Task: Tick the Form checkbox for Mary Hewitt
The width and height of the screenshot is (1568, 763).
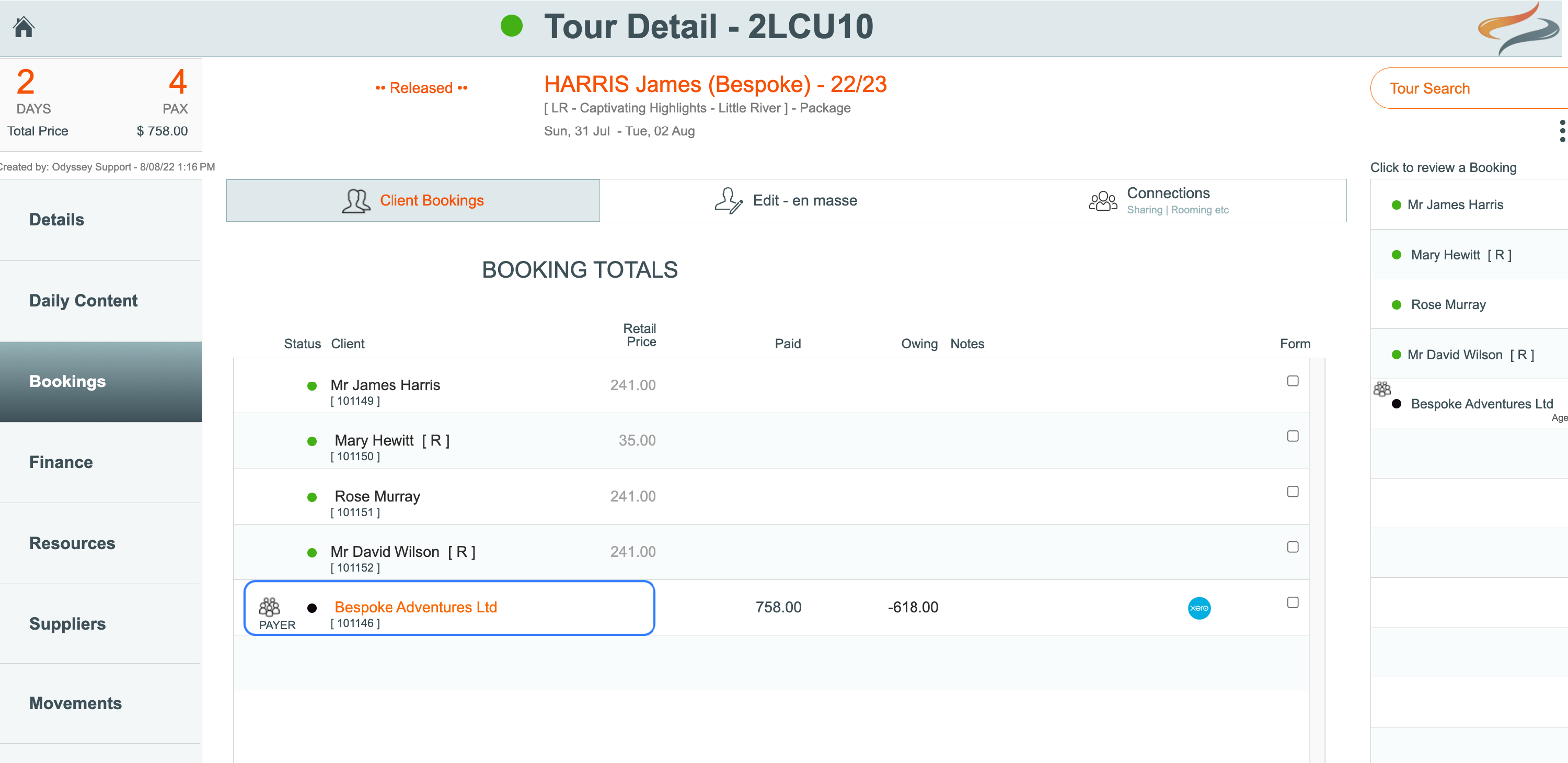Action: (1292, 437)
